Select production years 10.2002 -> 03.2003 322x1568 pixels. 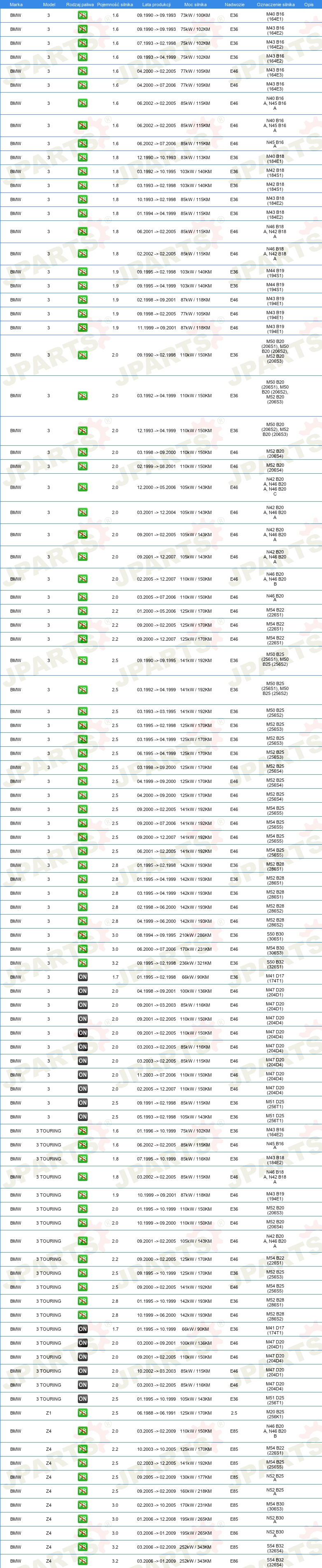coord(156,1371)
